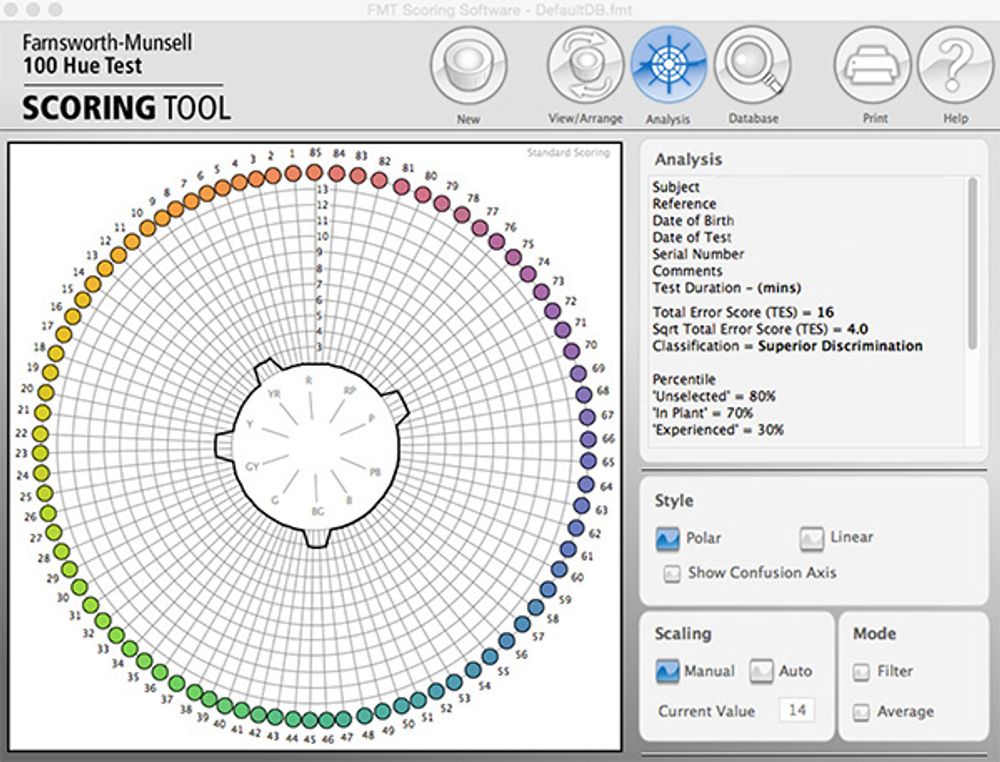Click the Print toolbar icon

(873, 66)
